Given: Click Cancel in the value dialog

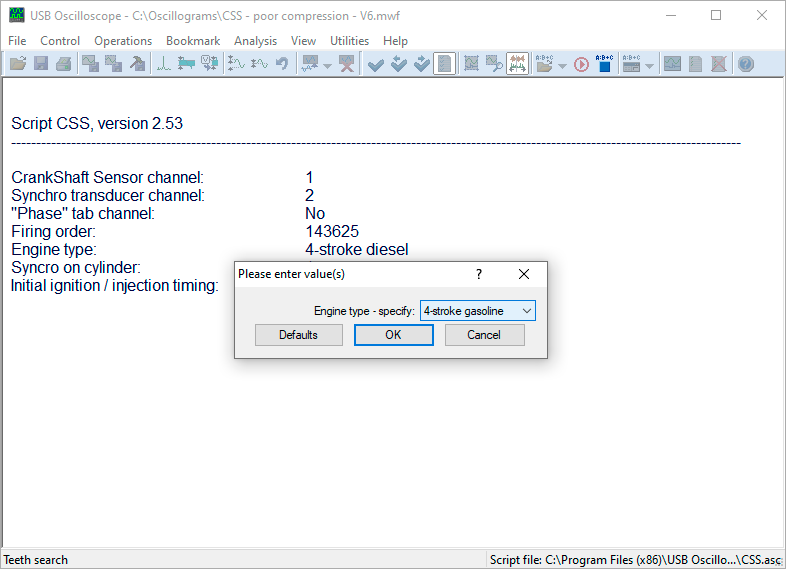Looking at the screenshot, I should 484,335.
